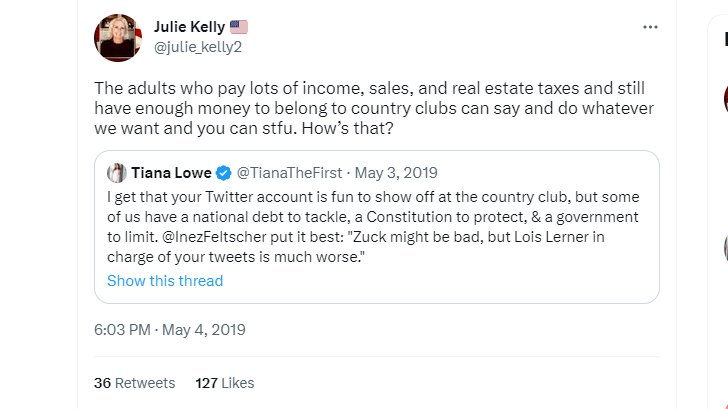Click the red avatar in right sidebar
The image size is (728, 409).
point(725,97)
